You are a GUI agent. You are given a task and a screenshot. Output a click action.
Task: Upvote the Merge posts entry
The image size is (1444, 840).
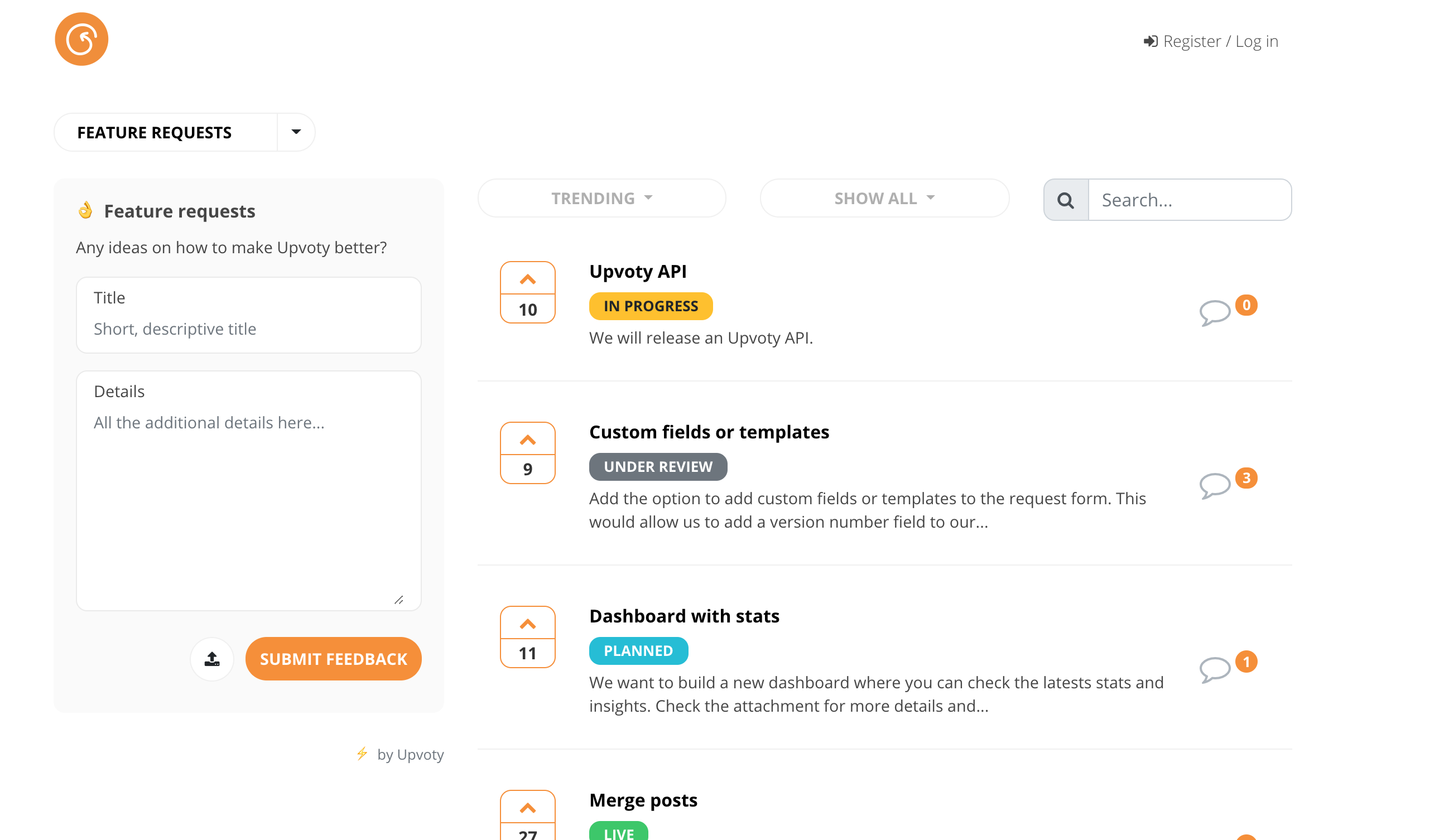pos(527,808)
